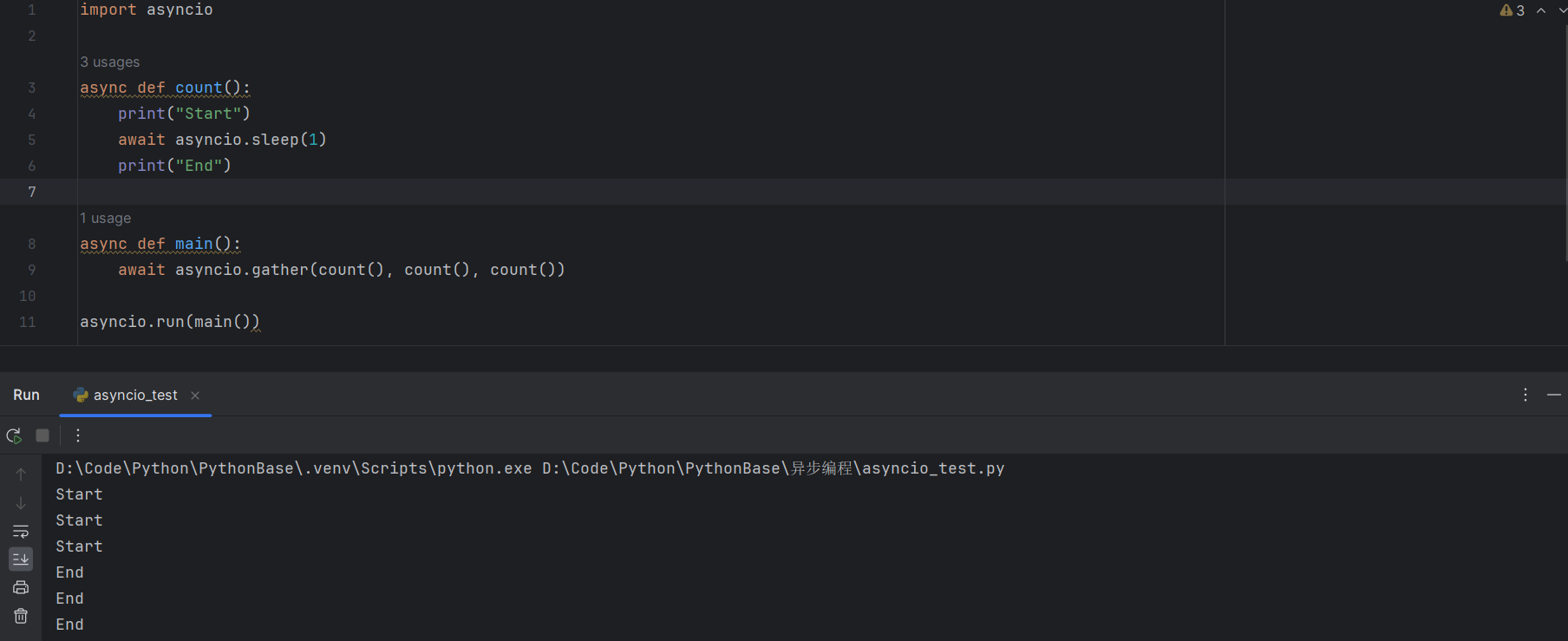Click the count function name definition
This screenshot has width=1568, height=641.
click(199, 88)
